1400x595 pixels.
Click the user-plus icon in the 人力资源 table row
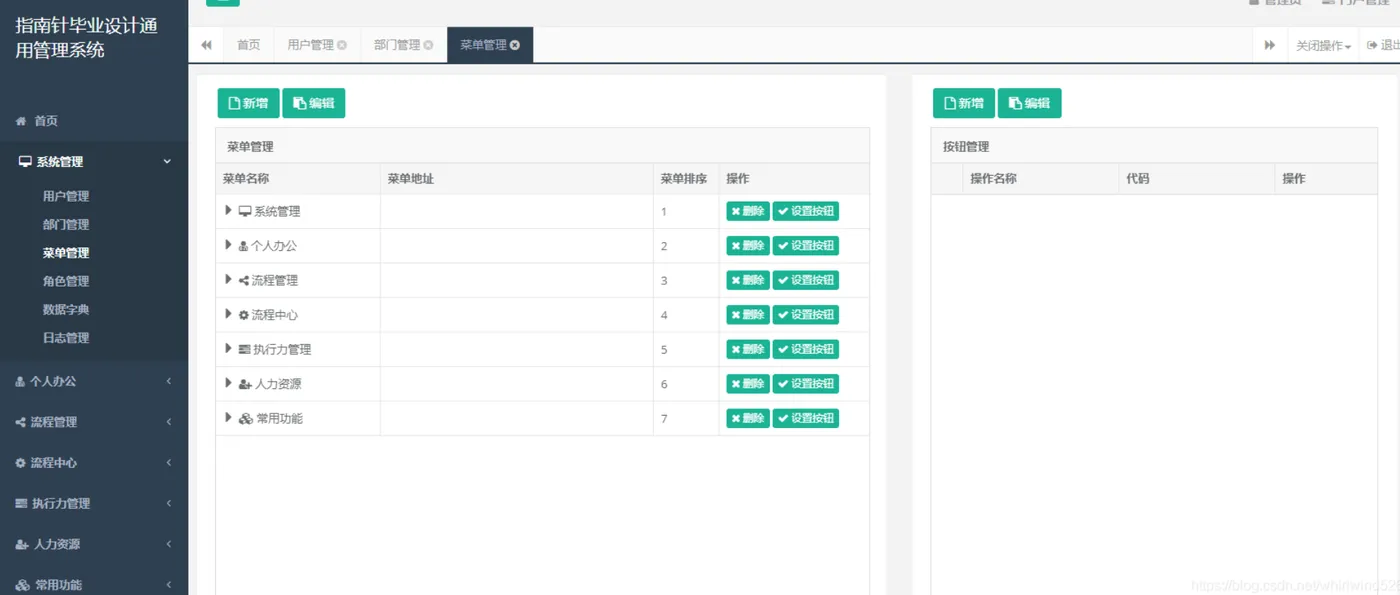pyautogui.click(x=245, y=384)
